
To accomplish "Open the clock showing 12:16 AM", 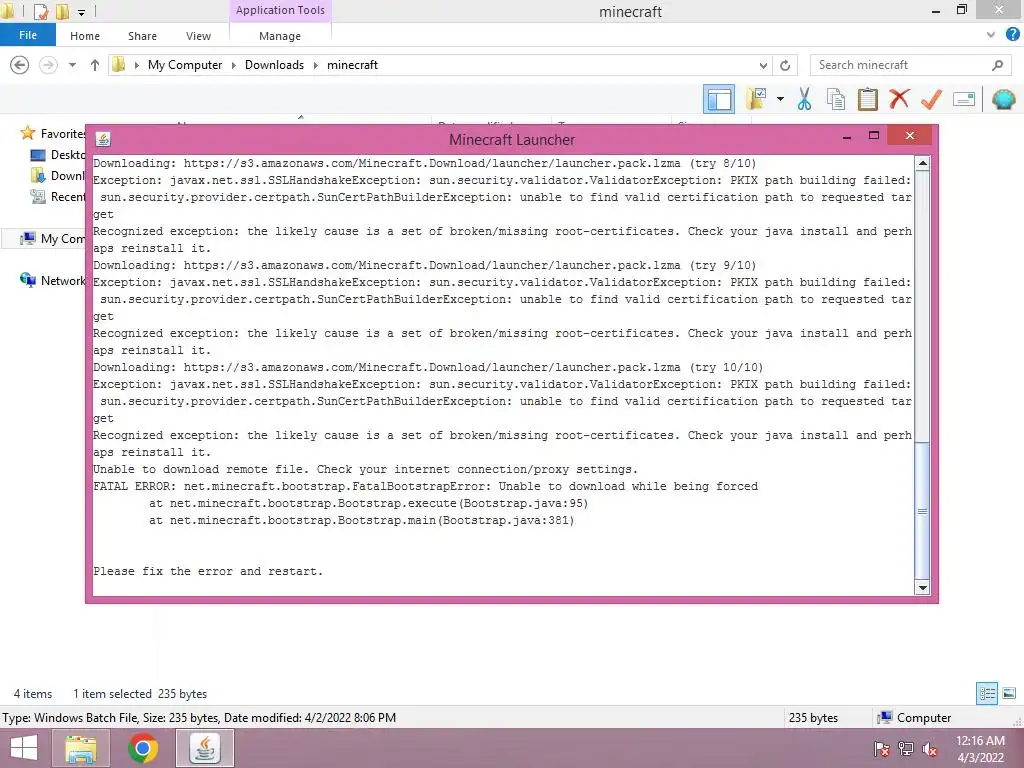I will tap(980, 748).
